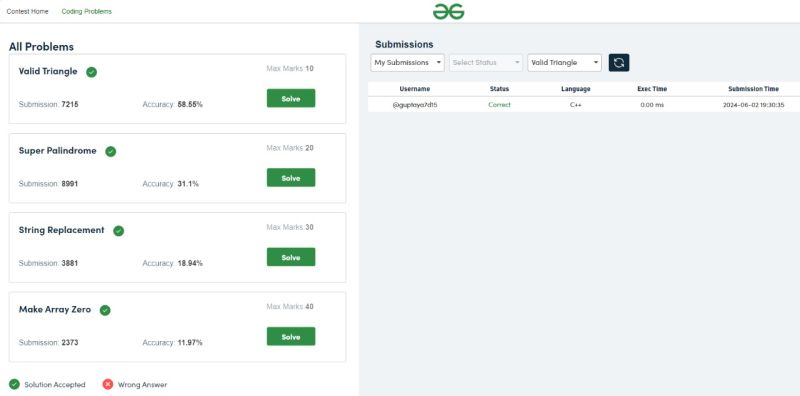Open the My Submissions dropdown
The image size is (800, 396).
coord(407,63)
